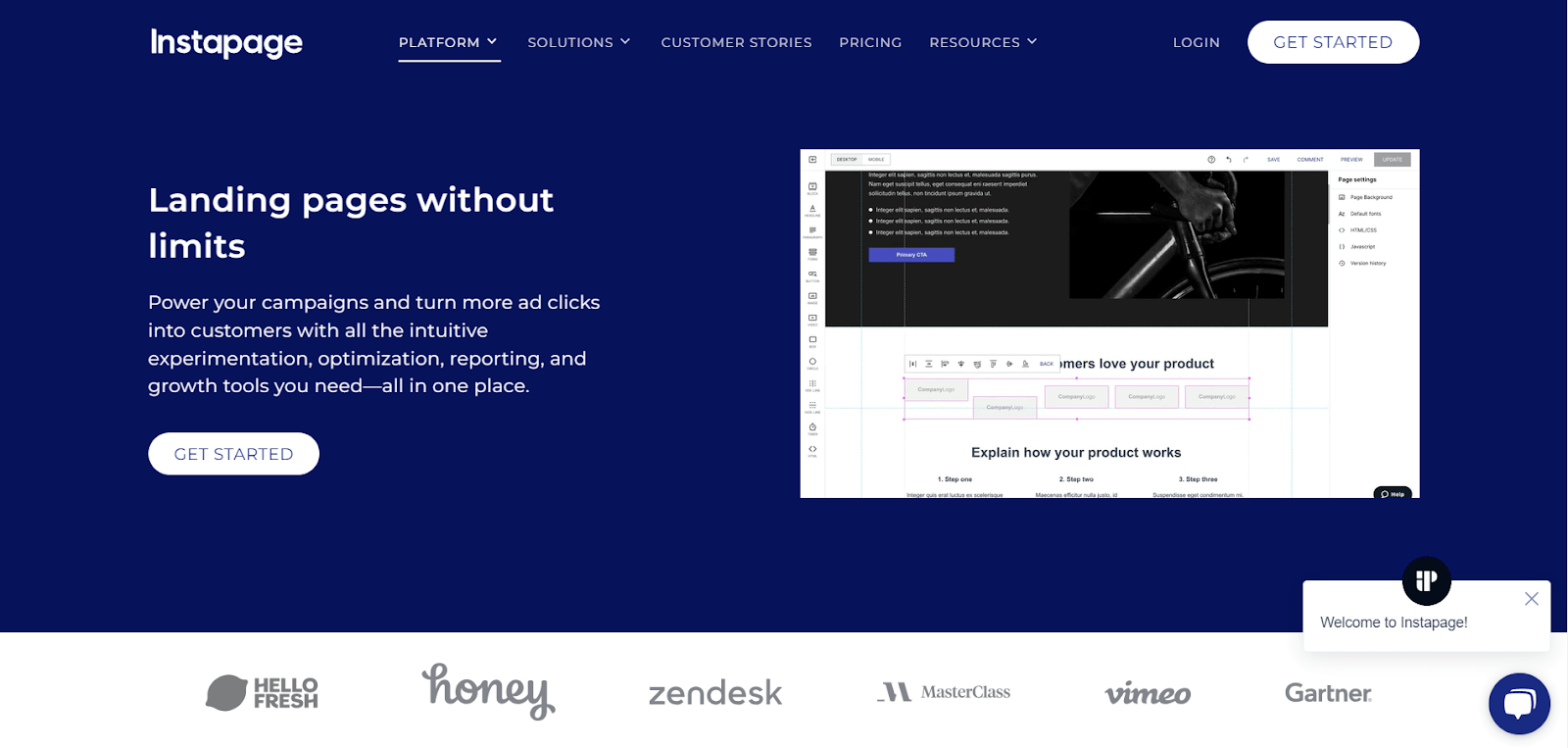Viewport: 1568px width, 748px height.
Task: Click LOGIN in the header
Action: pos(1197,42)
